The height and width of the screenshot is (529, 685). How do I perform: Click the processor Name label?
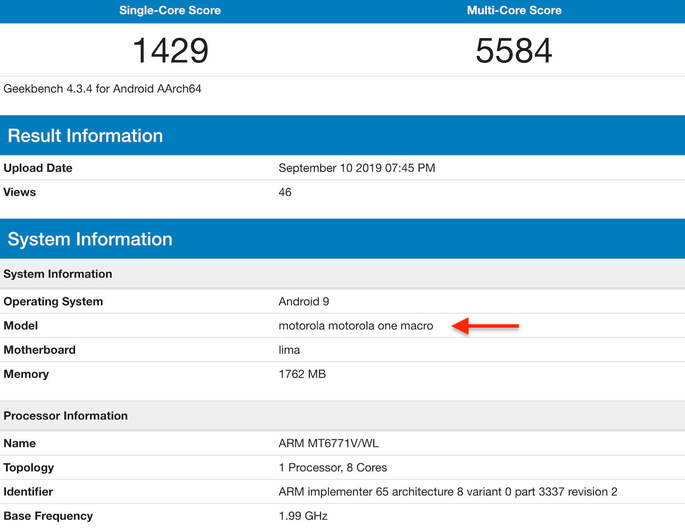click(x=20, y=443)
